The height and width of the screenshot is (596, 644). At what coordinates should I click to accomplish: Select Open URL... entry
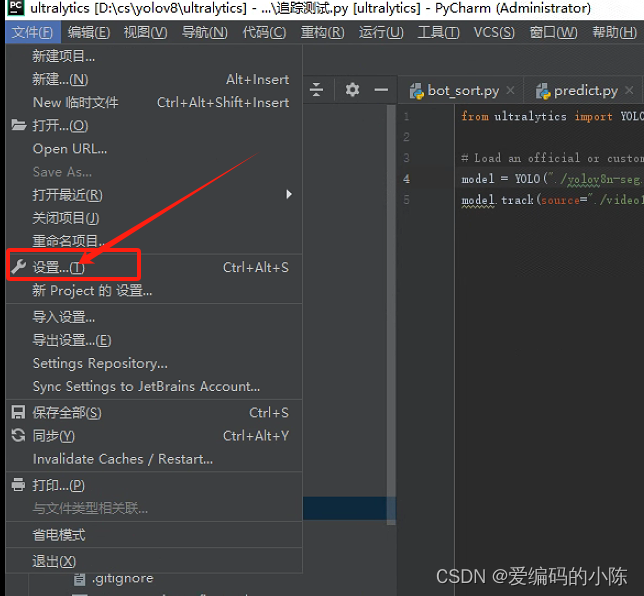click(154, 149)
